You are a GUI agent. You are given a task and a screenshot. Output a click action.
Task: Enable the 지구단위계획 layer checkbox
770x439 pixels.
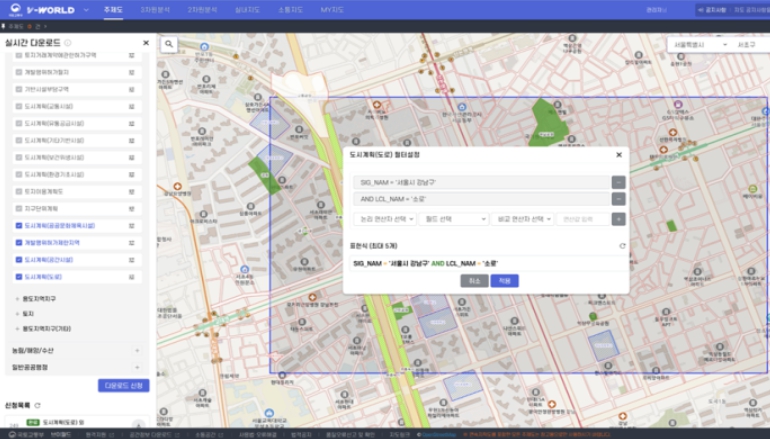(19, 208)
